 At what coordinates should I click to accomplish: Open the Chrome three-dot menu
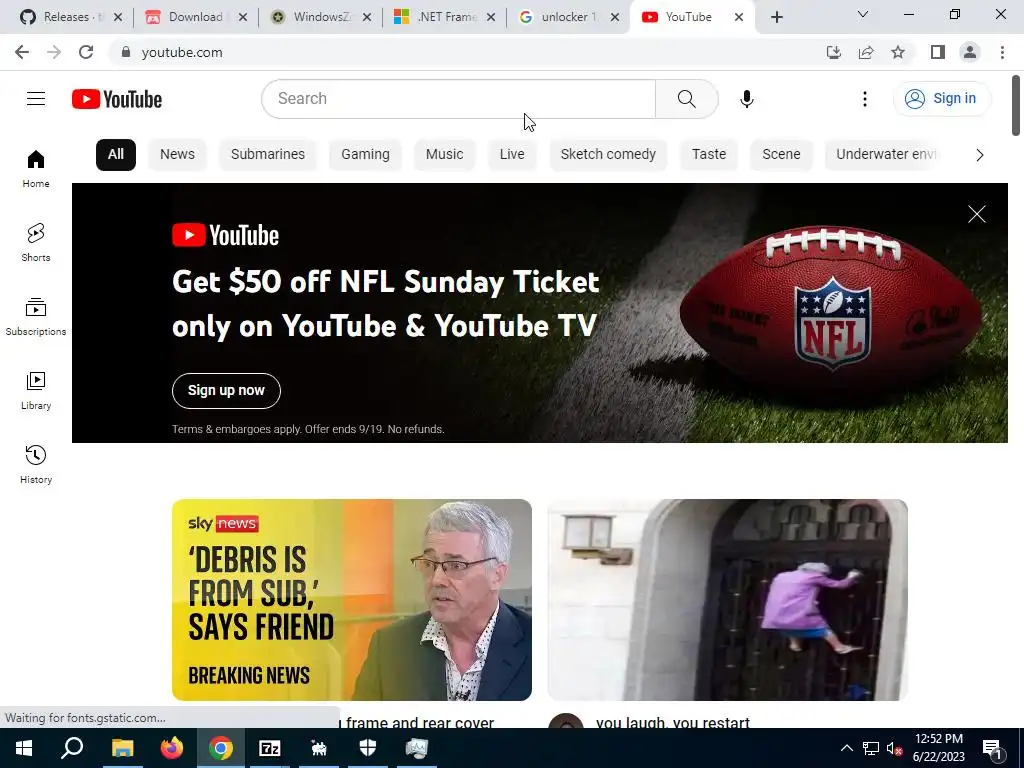click(1002, 52)
